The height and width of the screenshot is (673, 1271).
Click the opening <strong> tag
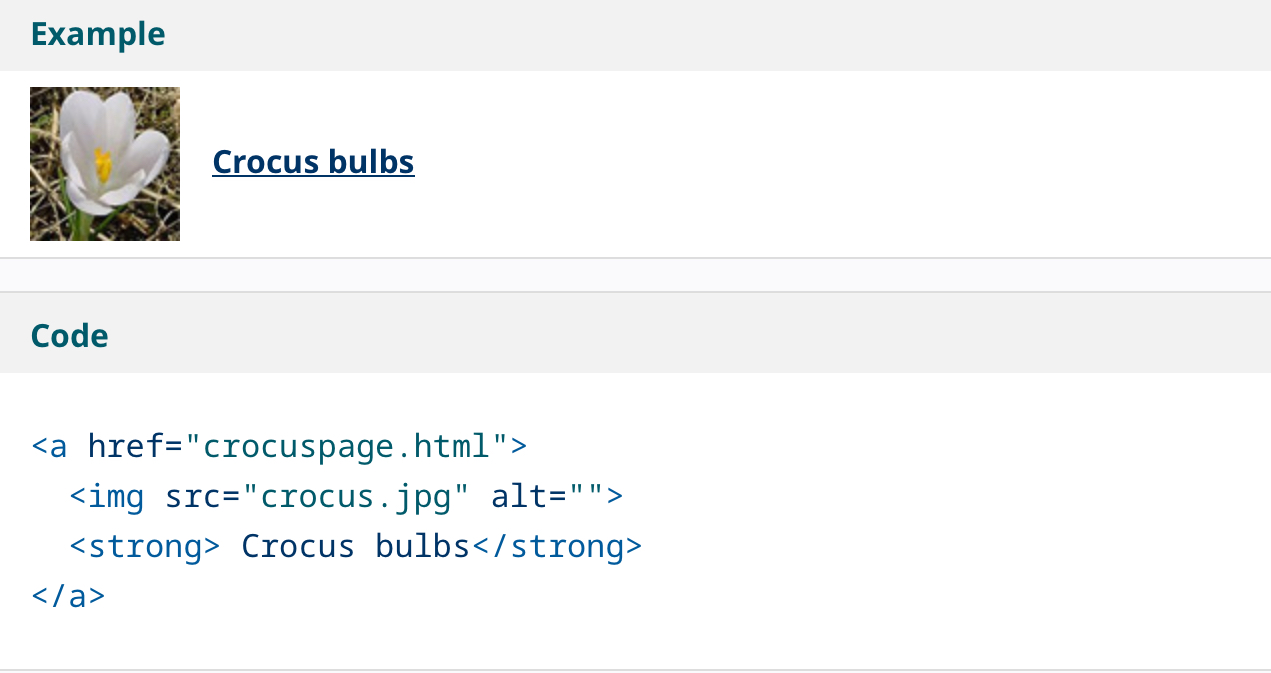[x=145, y=546]
